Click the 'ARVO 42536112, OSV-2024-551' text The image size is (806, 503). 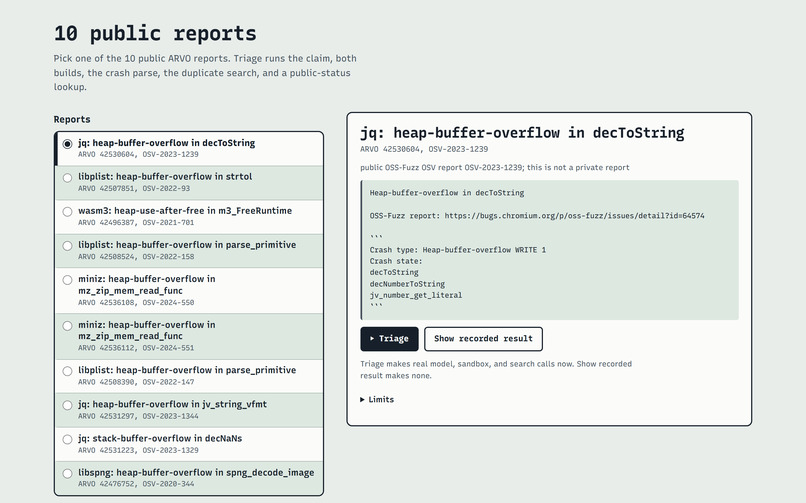pos(136,348)
